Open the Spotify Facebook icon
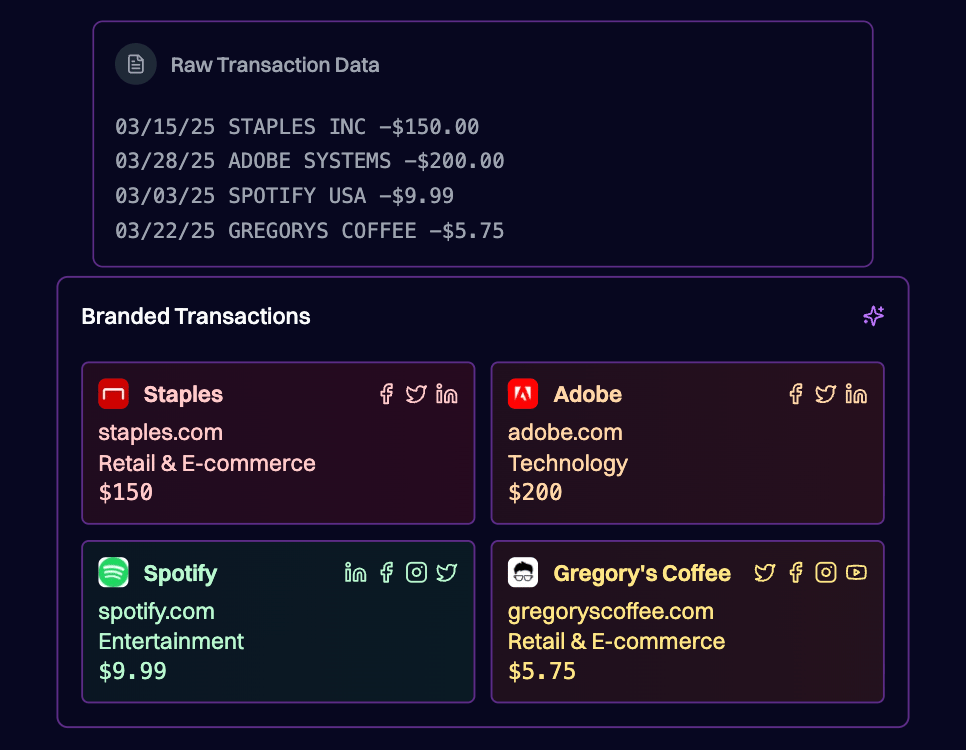This screenshot has width=966, height=750. [386, 573]
